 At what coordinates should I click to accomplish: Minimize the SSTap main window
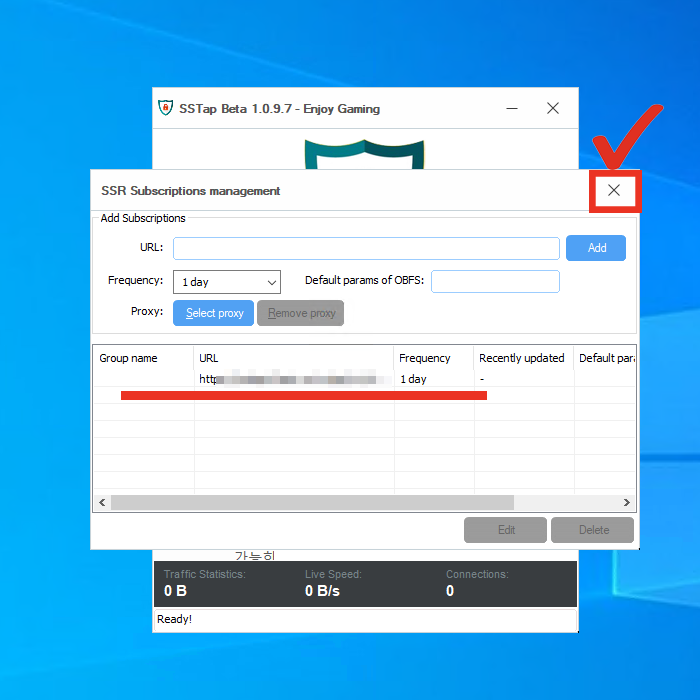(512, 108)
